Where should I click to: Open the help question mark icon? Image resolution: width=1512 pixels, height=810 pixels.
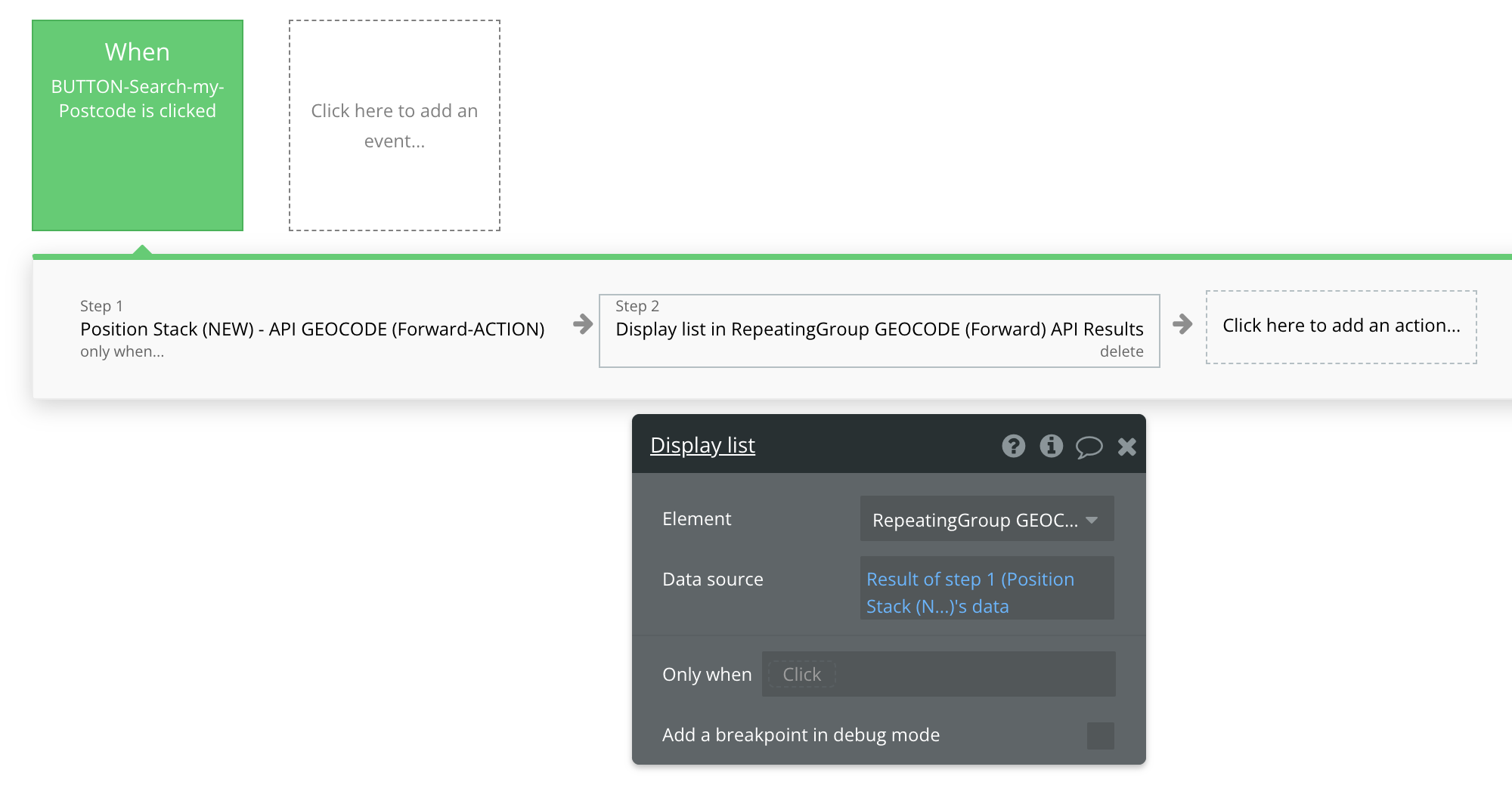click(x=1014, y=446)
